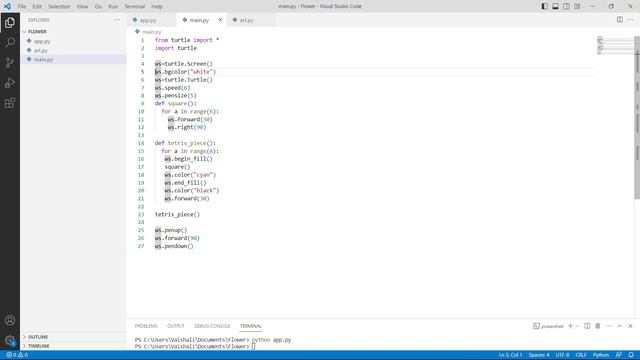Image resolution: width=640 pixels, height=360 pixels.
Task: Open the Terminal menu
Action: click(x=134, y=7)
